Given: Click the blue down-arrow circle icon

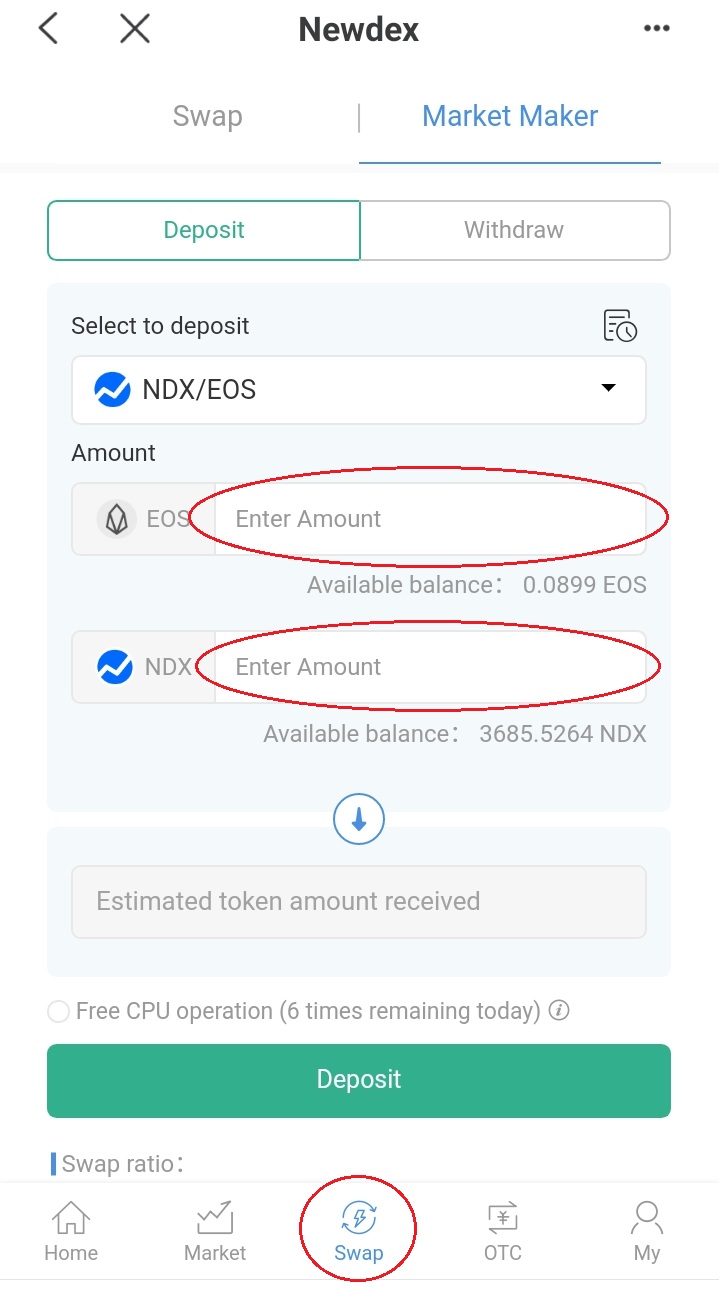Looking at the screenshot, I should (359, 820).
